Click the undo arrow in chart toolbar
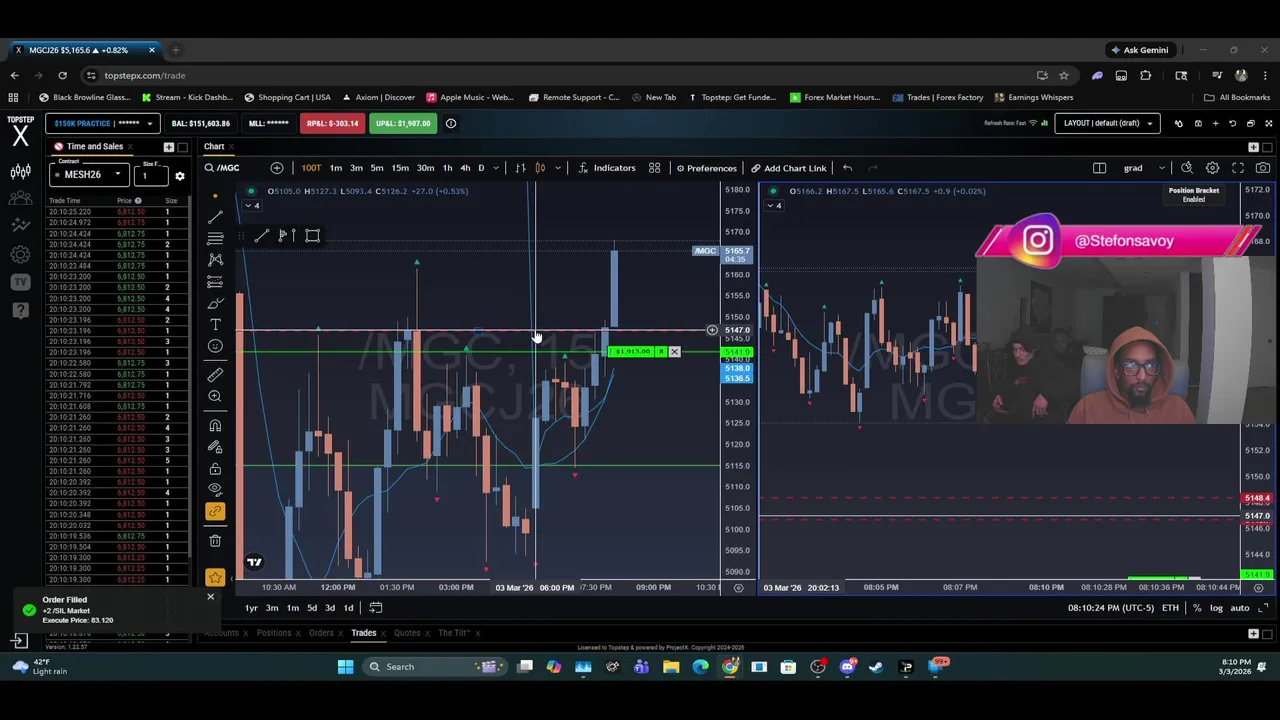The height and width of the screenshot is (720, 1280). tap(847, 168)
